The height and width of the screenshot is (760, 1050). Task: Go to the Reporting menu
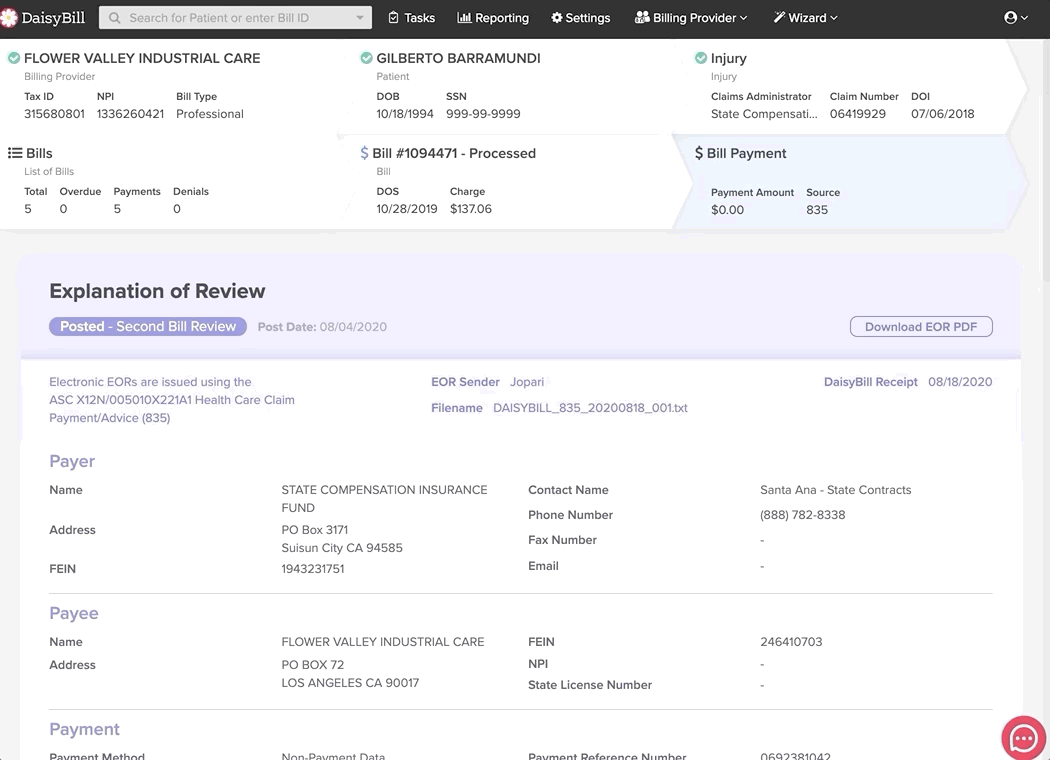493,18
